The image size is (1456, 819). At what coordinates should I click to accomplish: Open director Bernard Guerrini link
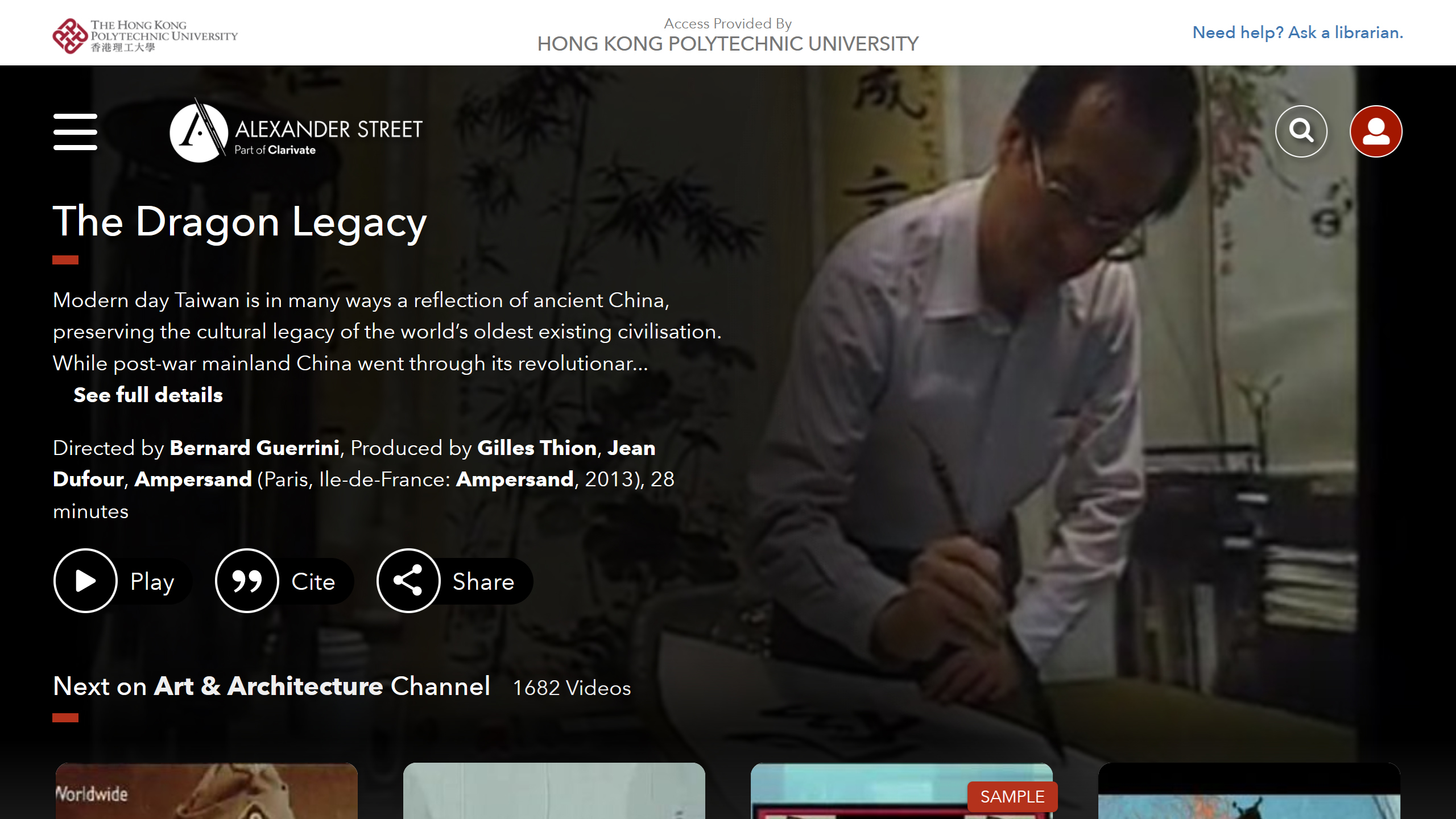click(255, 448)
